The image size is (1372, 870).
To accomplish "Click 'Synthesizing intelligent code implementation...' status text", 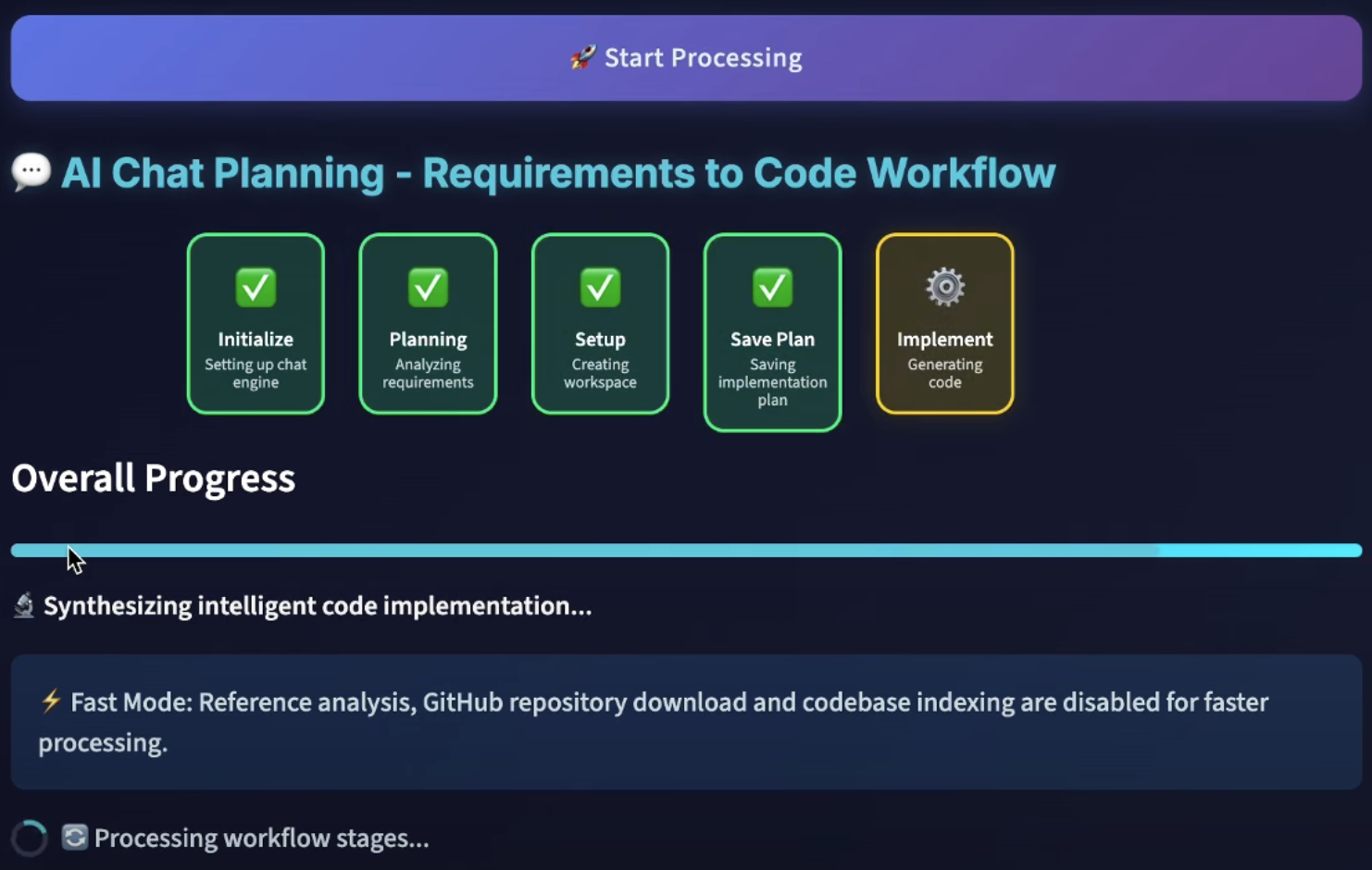I will (x=318, y=606).
